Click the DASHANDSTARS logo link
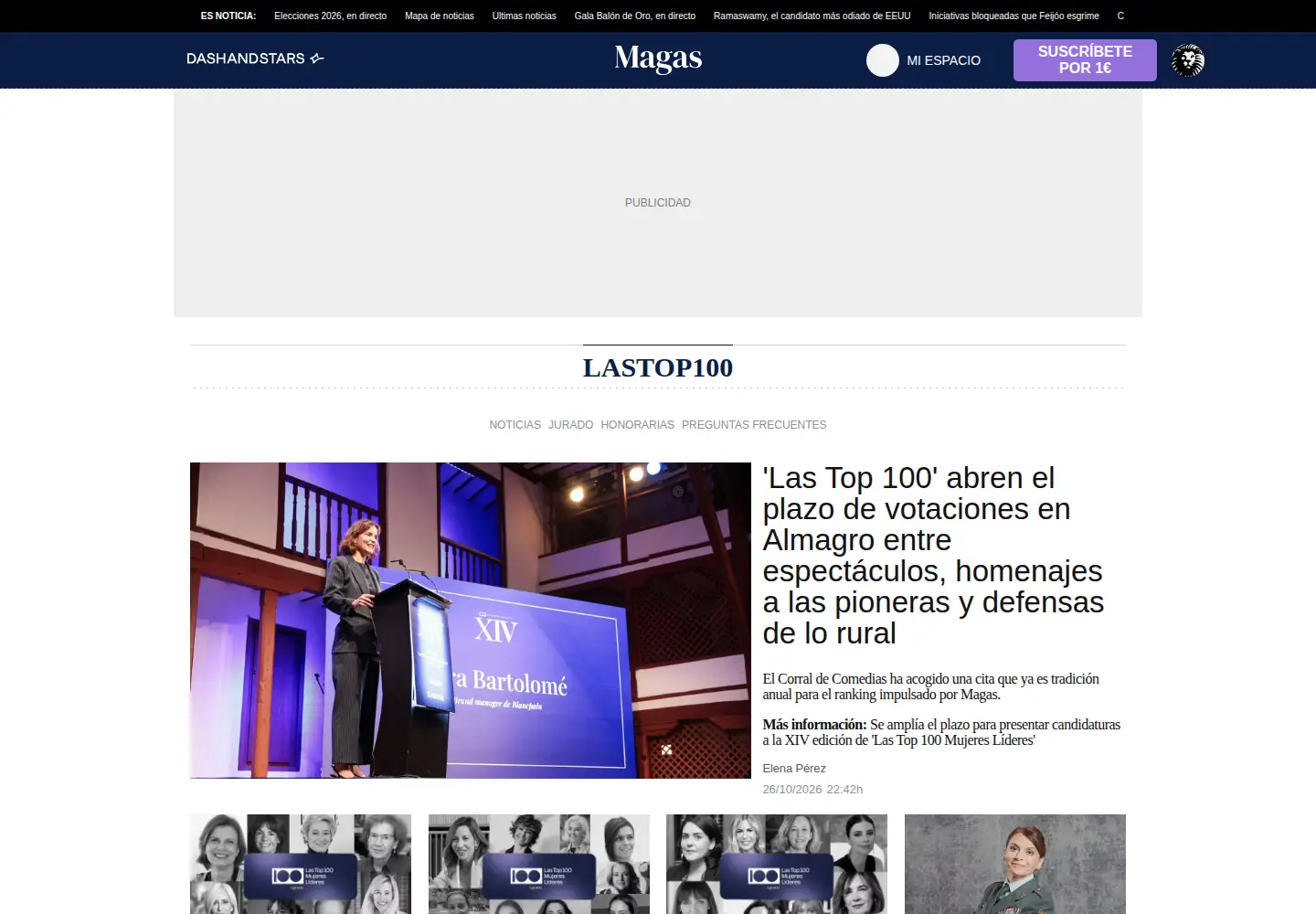 pos(255,58)
